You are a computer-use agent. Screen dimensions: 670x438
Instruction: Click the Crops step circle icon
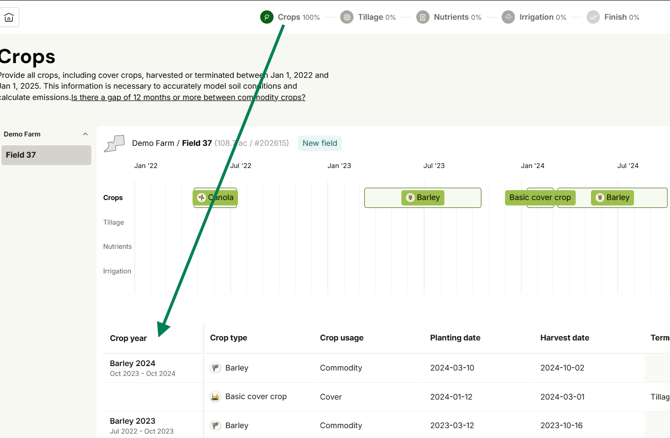267,17
